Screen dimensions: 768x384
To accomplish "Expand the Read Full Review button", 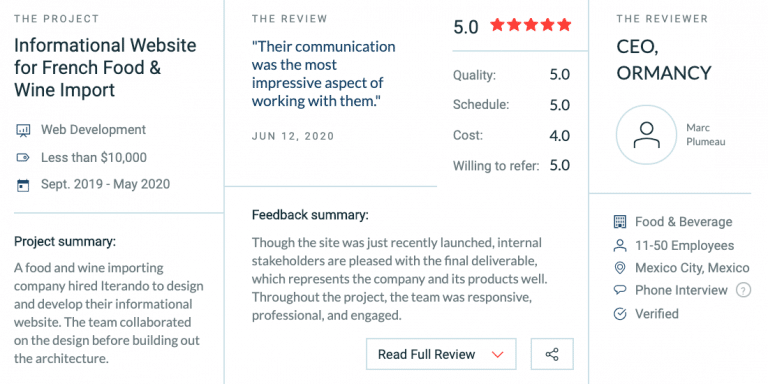I will point(441,354).
